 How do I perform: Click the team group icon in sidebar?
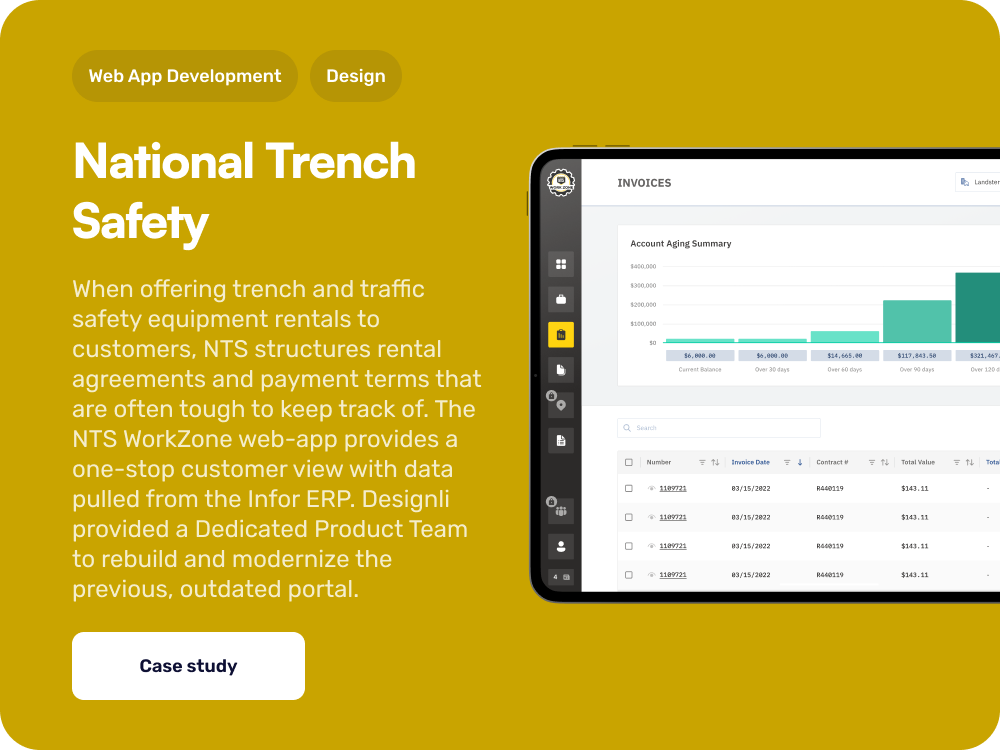(561, 511)
